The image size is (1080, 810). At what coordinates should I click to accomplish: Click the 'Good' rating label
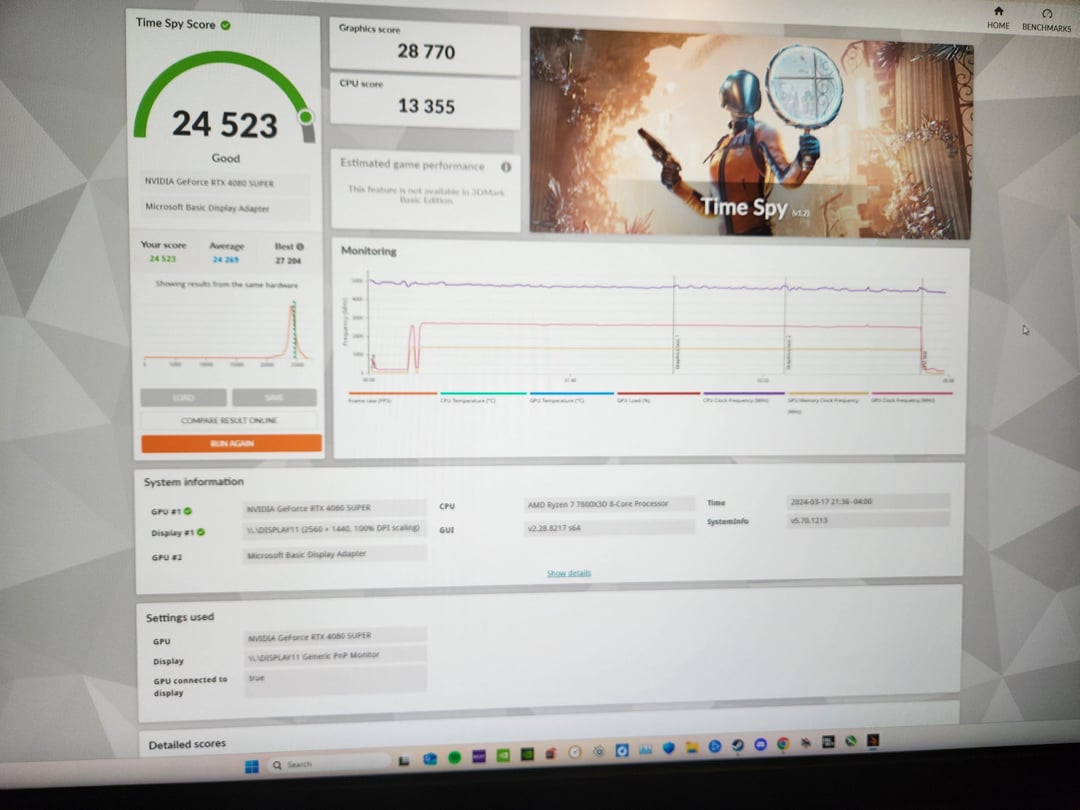coord(225,158)
